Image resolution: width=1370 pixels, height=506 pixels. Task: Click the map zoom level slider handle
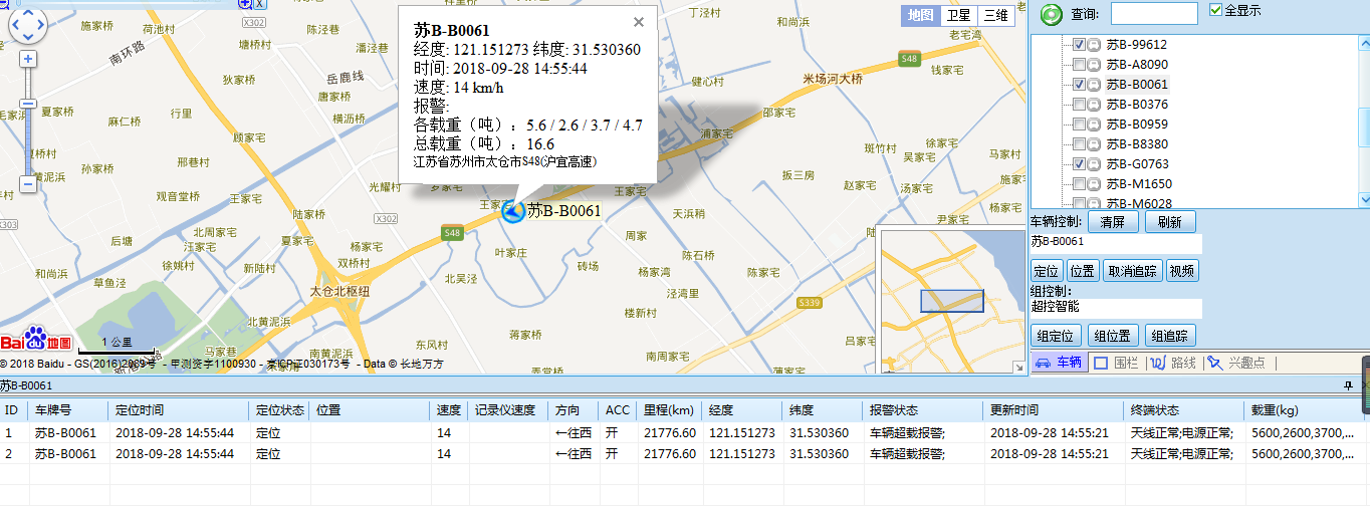pos(28,104)
